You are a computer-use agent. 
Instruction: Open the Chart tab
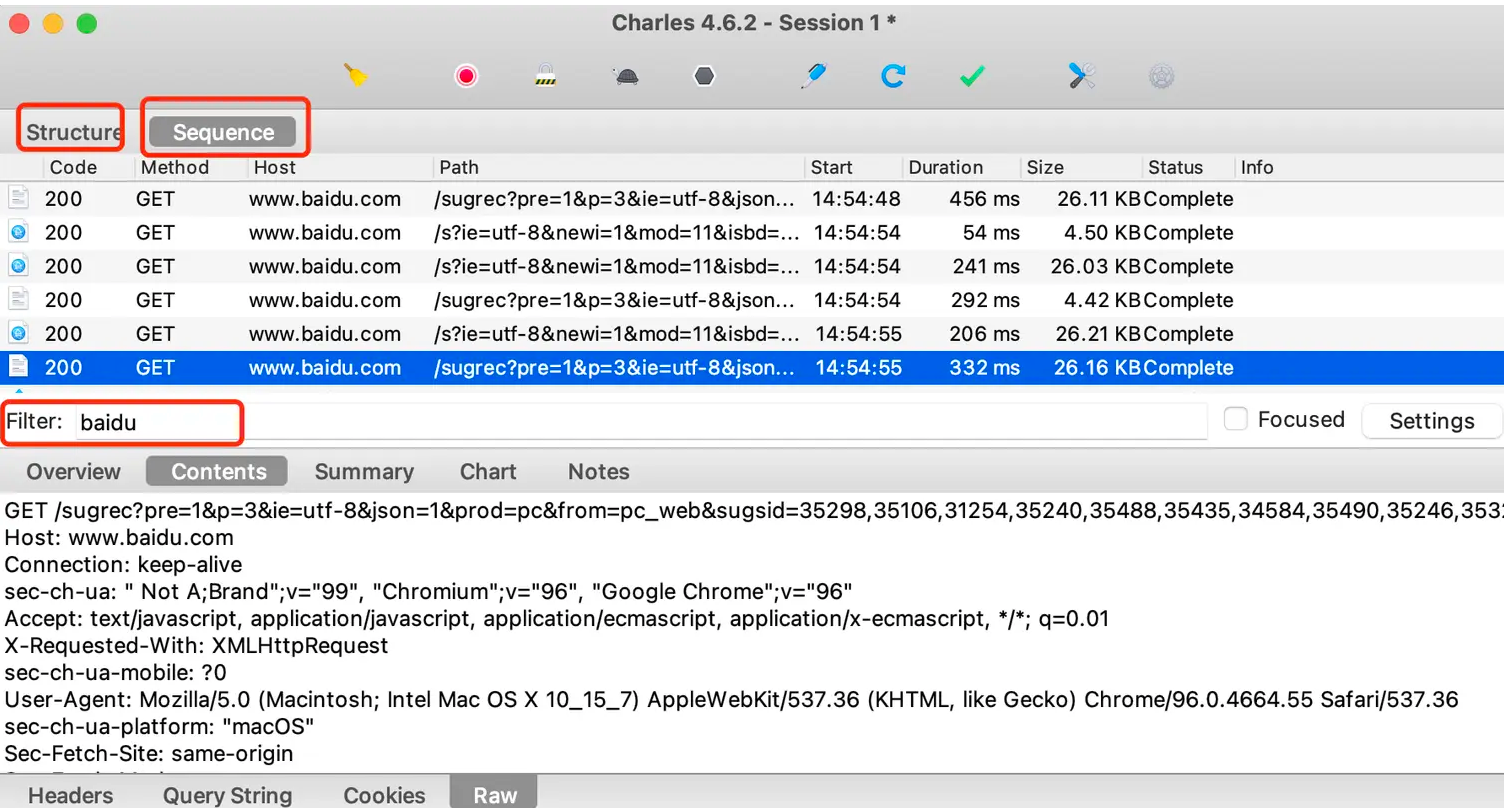(x=488, y=471)
